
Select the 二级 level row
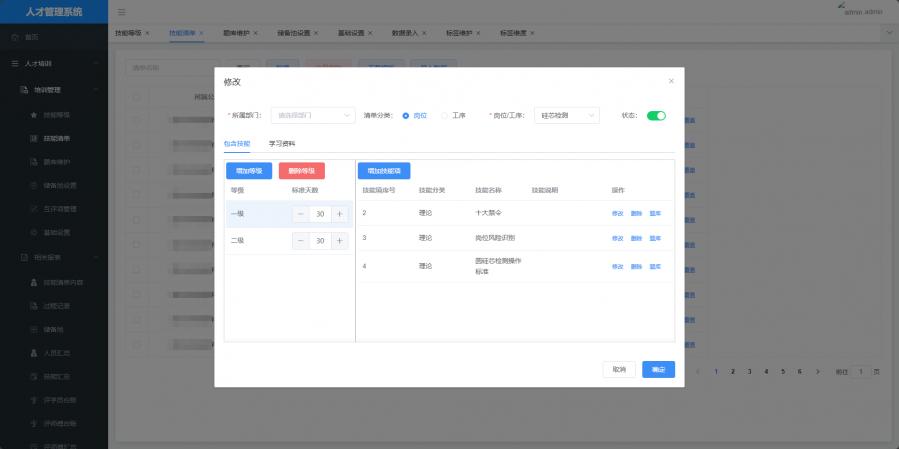point(290,241)
